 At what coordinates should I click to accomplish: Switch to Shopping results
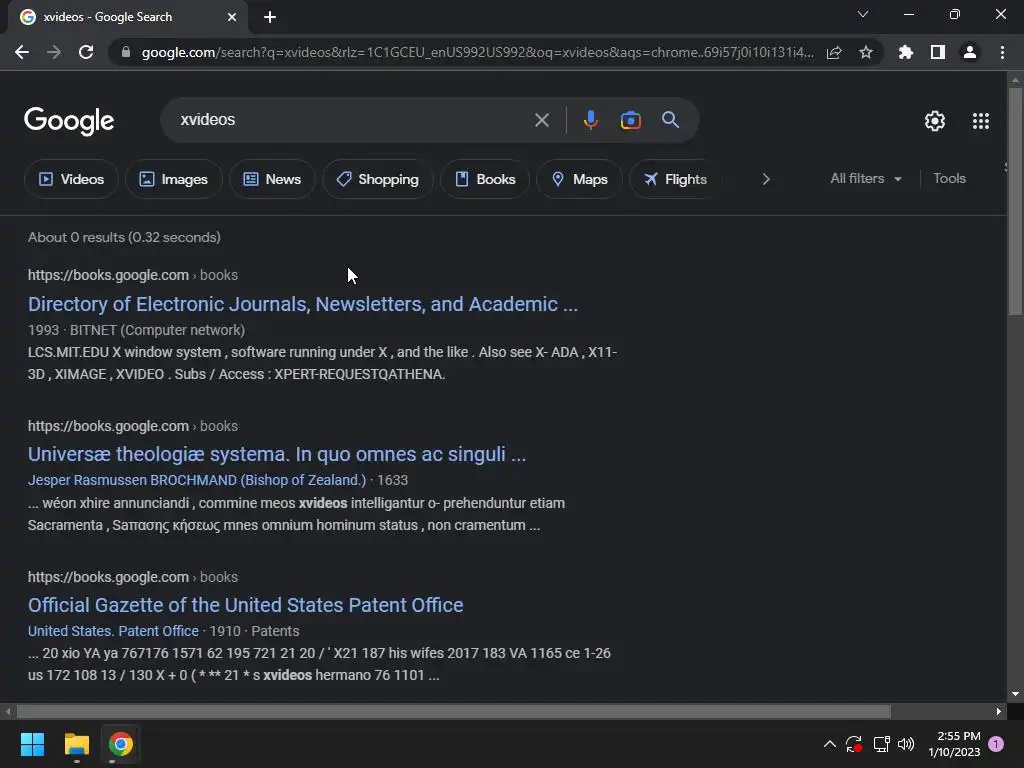[377, 179]
